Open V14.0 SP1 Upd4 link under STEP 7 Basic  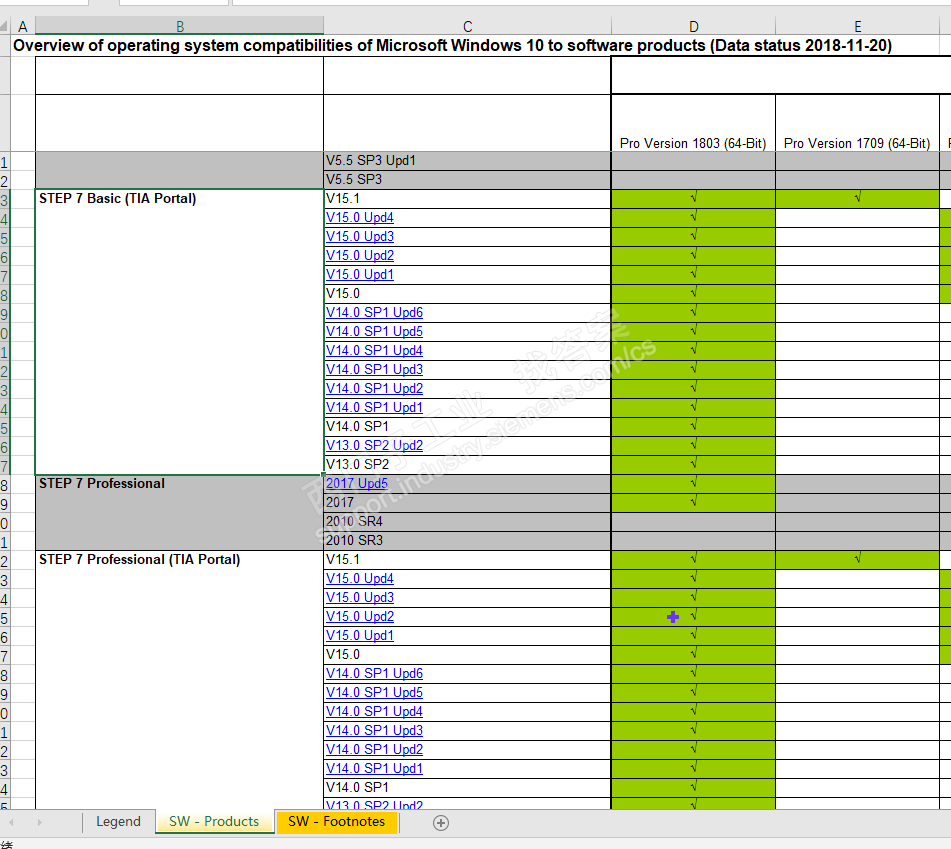point(374,351)
